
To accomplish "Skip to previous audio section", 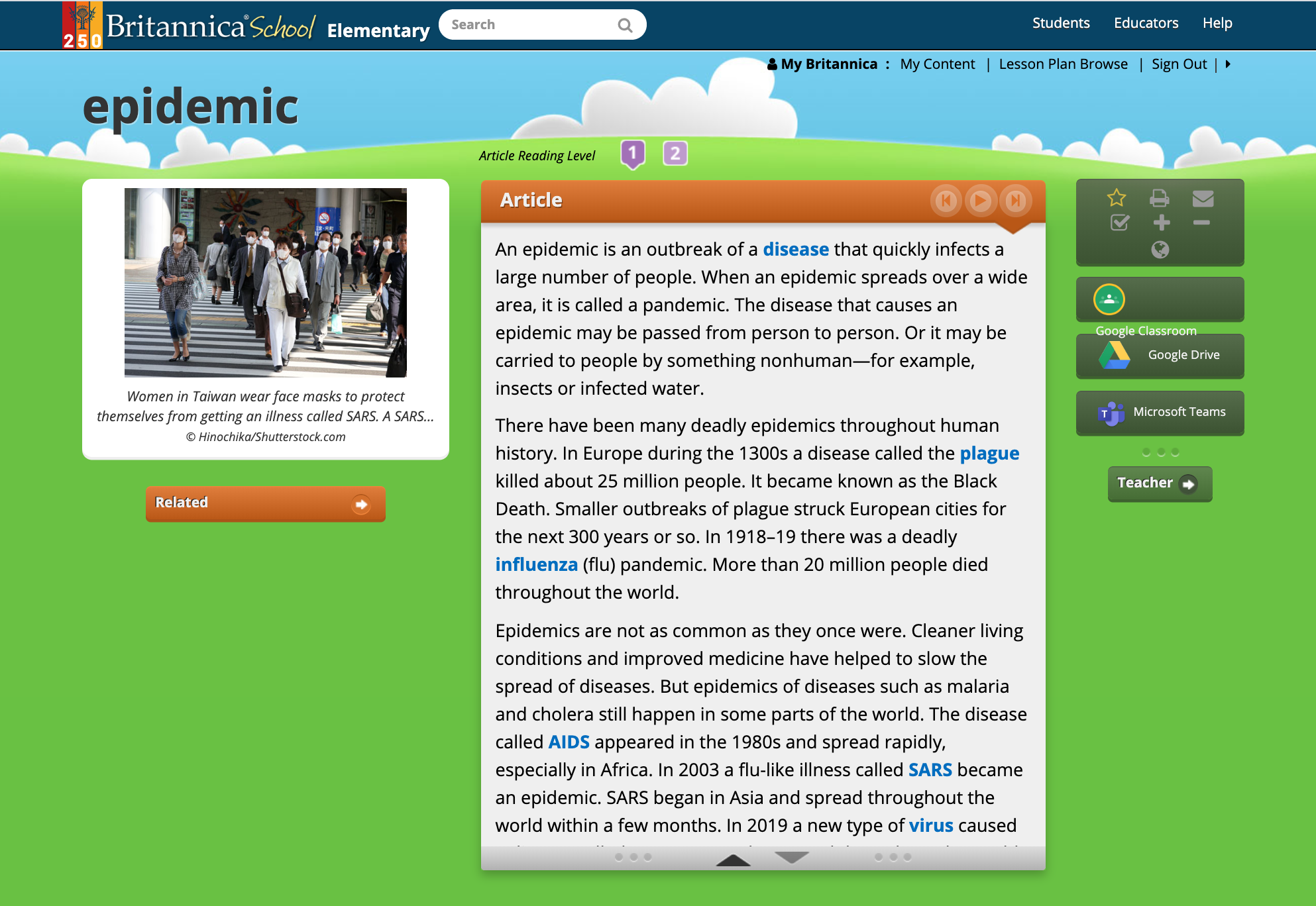I will (946, 201).
